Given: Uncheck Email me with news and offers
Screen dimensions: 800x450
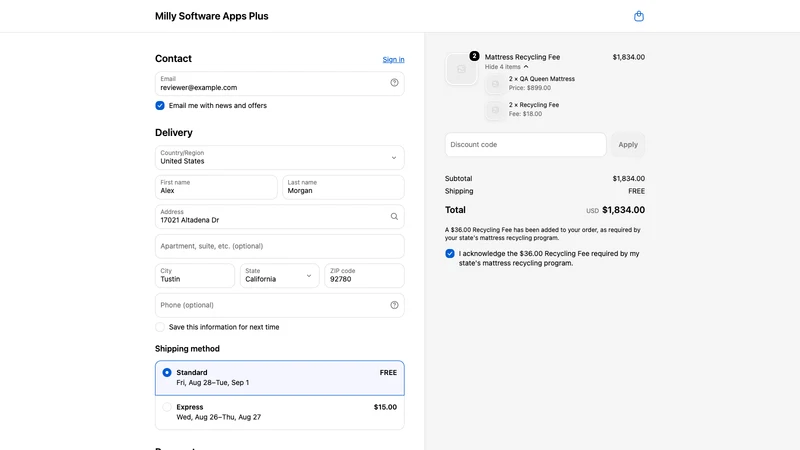Looking at the screenshot, I should click(x=160, y=106).
